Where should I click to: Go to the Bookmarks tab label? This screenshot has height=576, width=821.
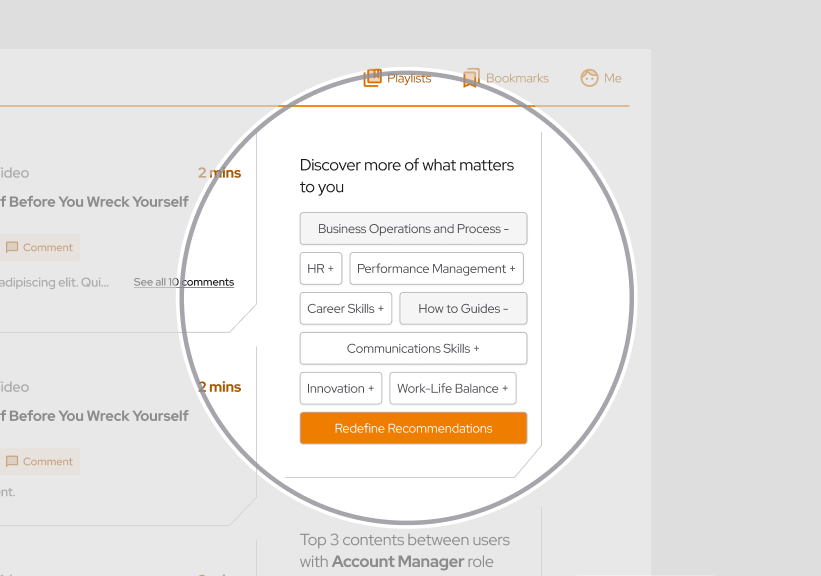(x=517, y=78)
